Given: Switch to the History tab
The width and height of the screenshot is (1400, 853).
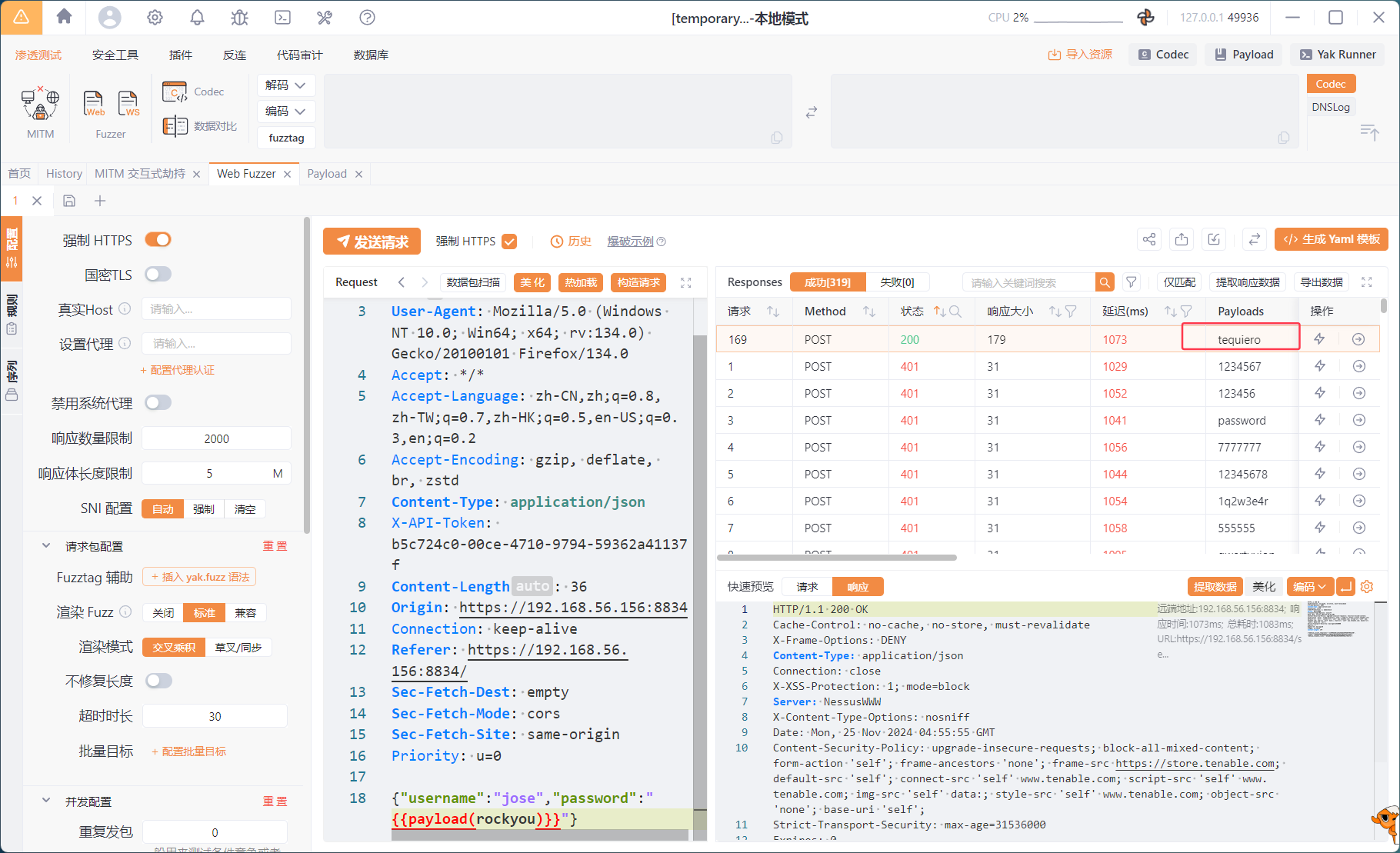Looking at the screenshot, I should [64, 174].
